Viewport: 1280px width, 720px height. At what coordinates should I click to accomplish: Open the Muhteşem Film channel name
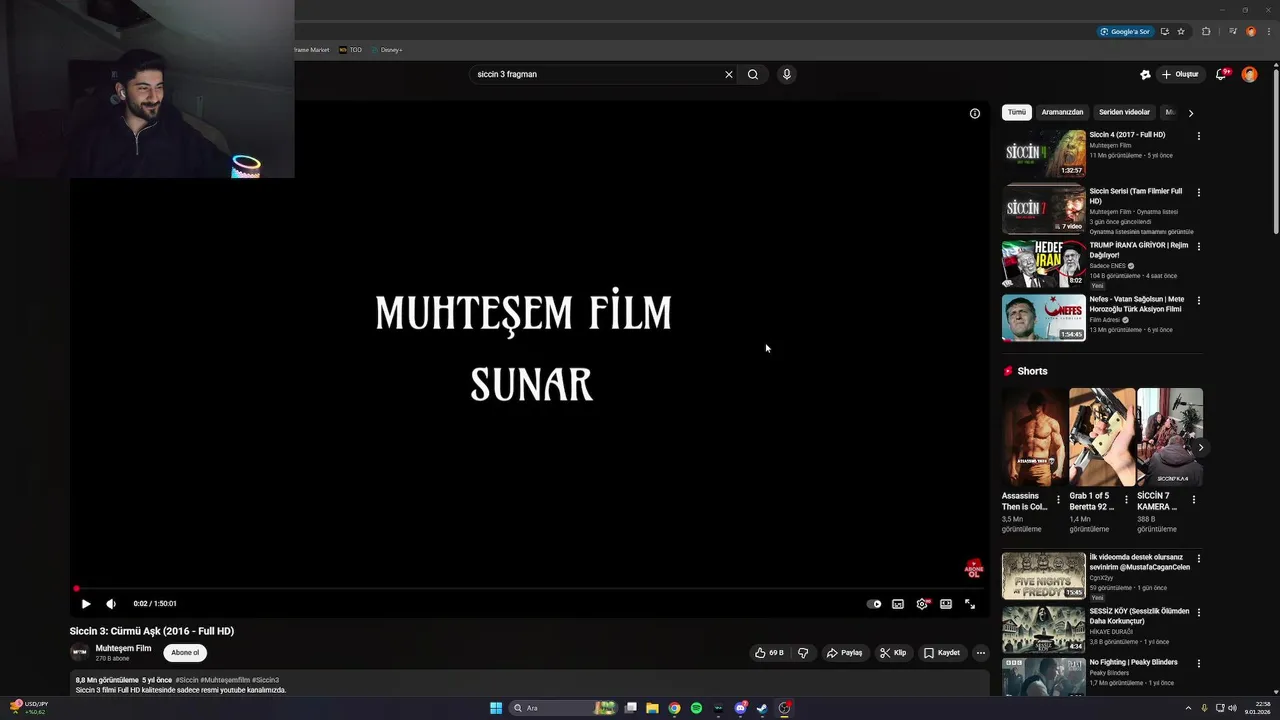[x=123, y=648]
